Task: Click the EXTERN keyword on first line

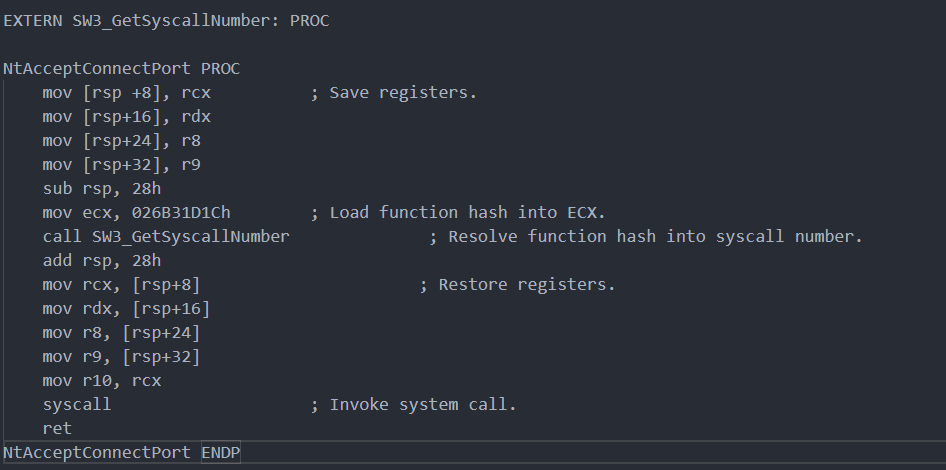Action: 33,21
